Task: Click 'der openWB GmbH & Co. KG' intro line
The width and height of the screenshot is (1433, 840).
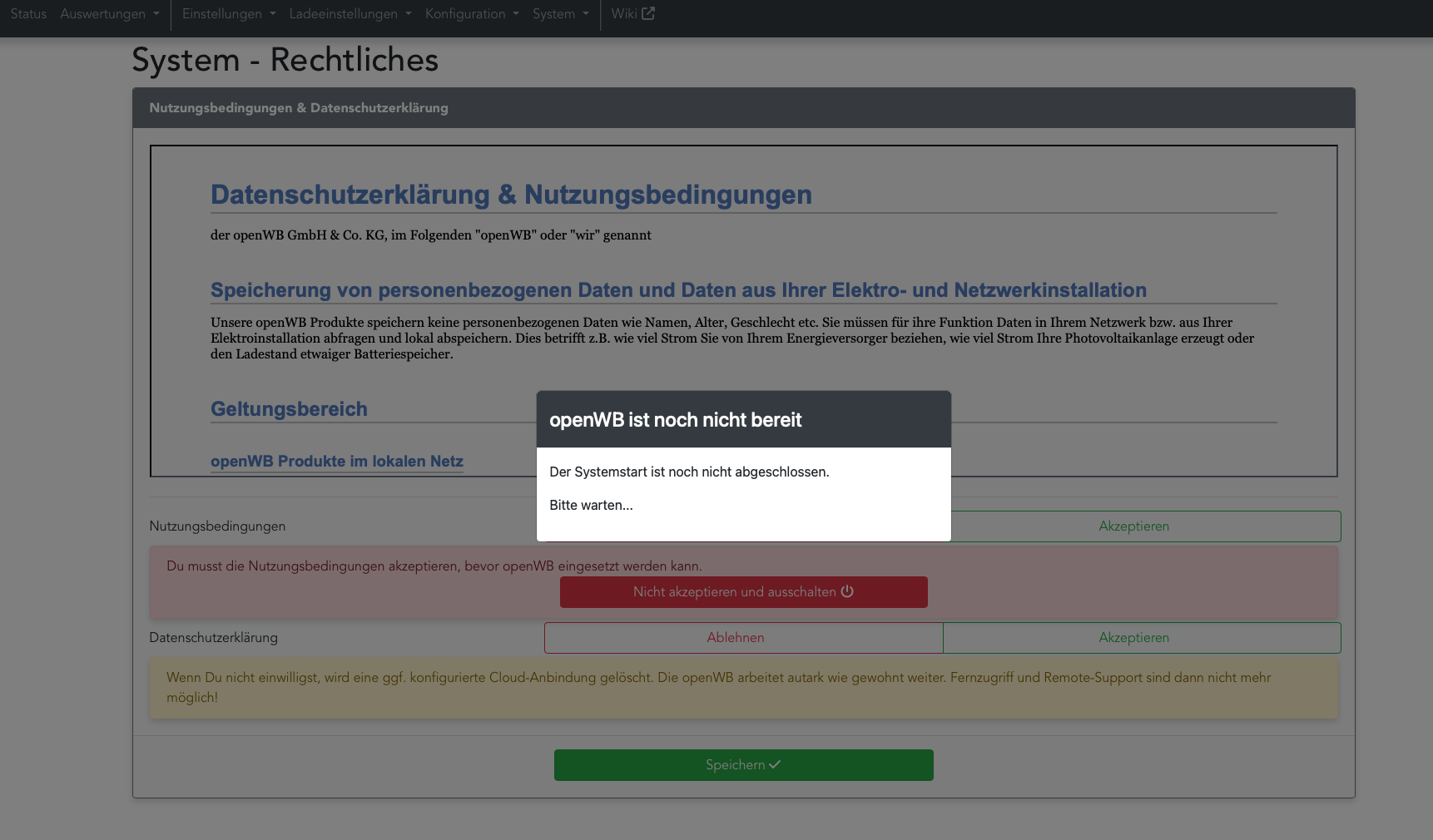Action: 431,235
